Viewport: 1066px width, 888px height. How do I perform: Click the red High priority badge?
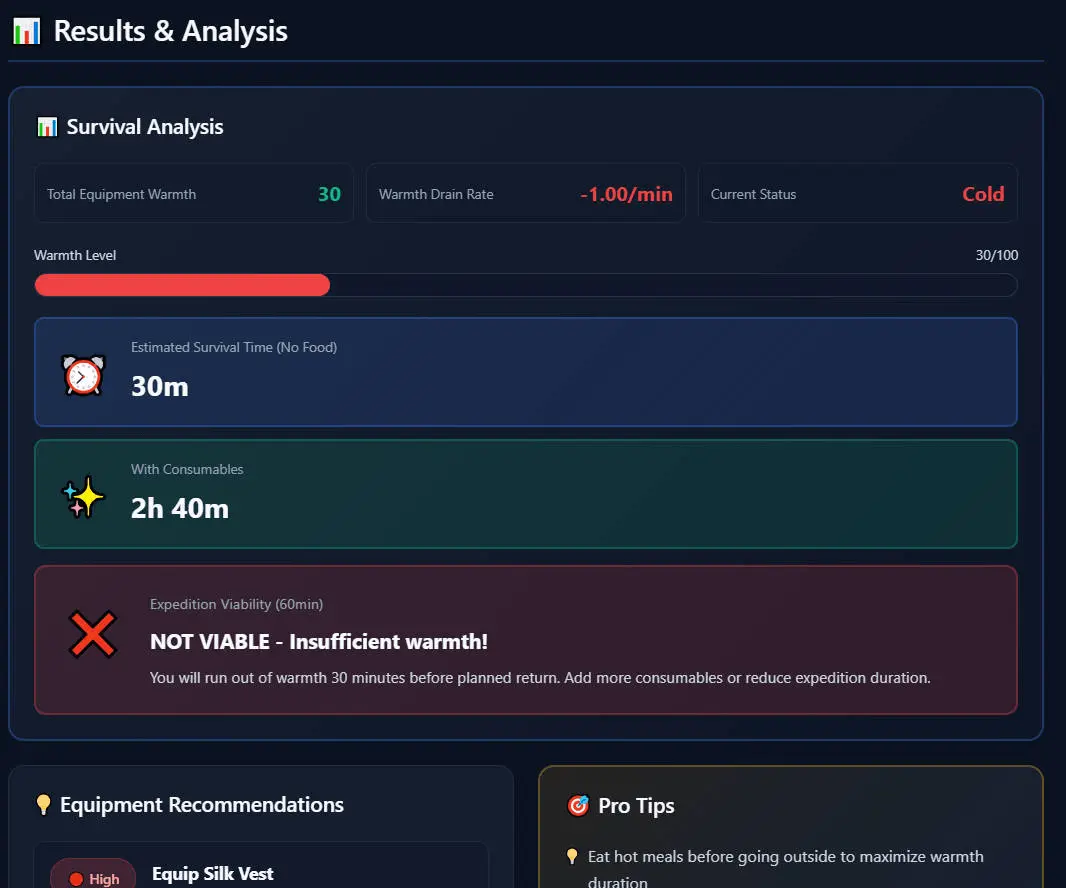click(93, 878)
